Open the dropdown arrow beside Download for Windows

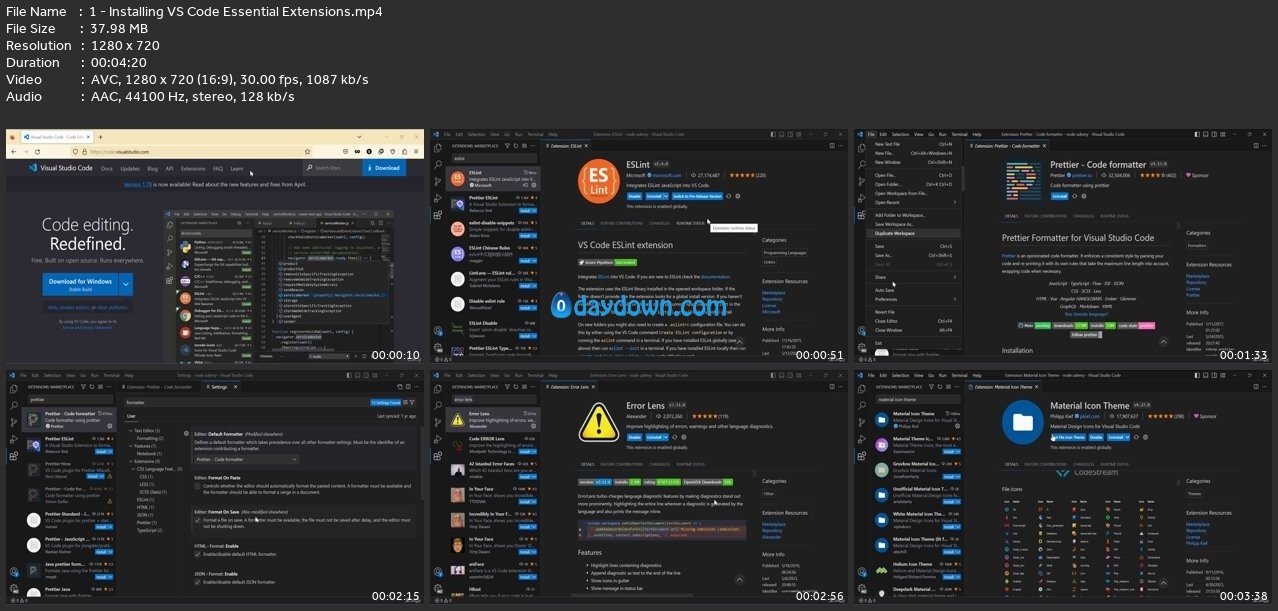pos(126,284)
